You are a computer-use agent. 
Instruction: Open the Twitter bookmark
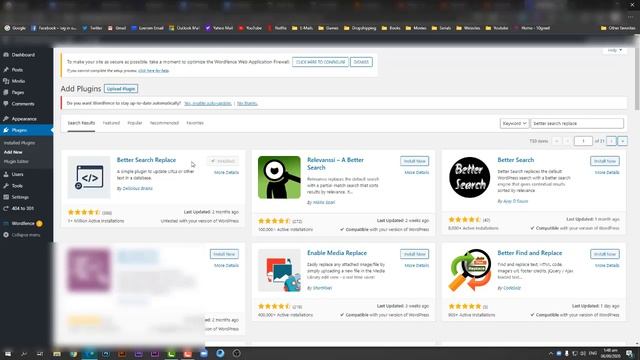tap(92, 28)
